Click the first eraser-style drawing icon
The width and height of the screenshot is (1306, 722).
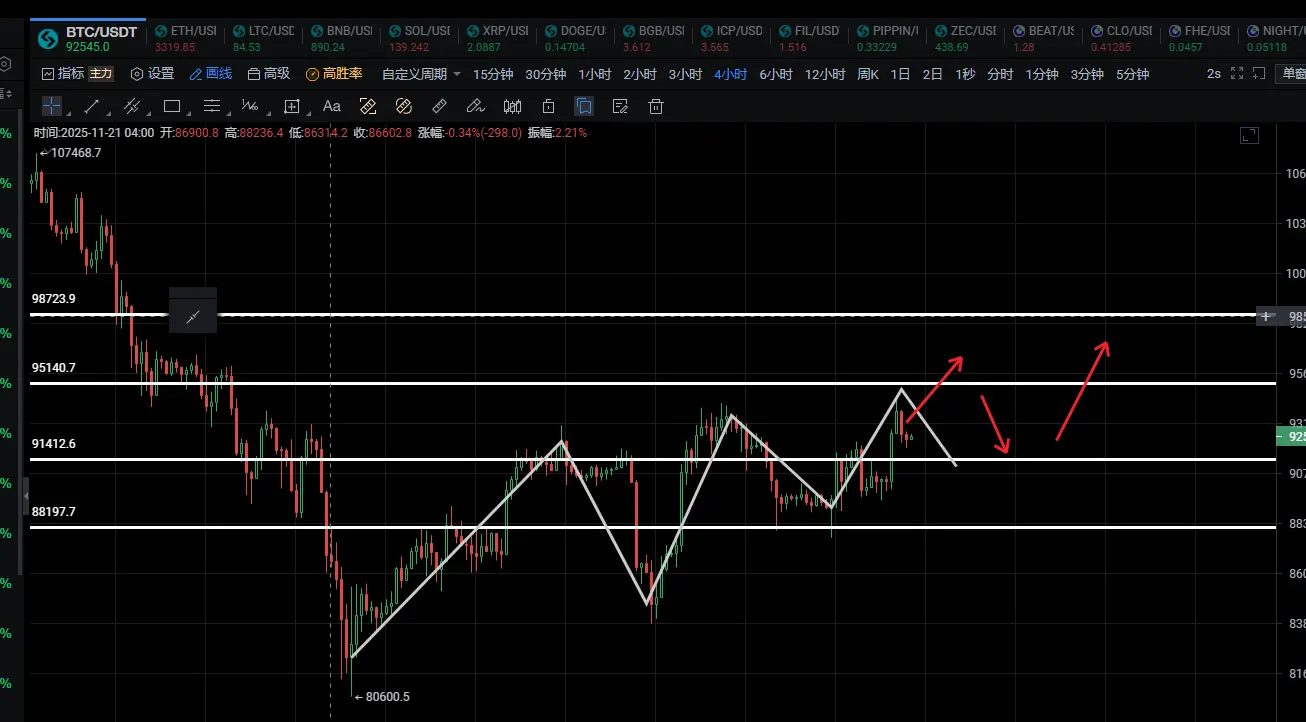tap(368, 106)
